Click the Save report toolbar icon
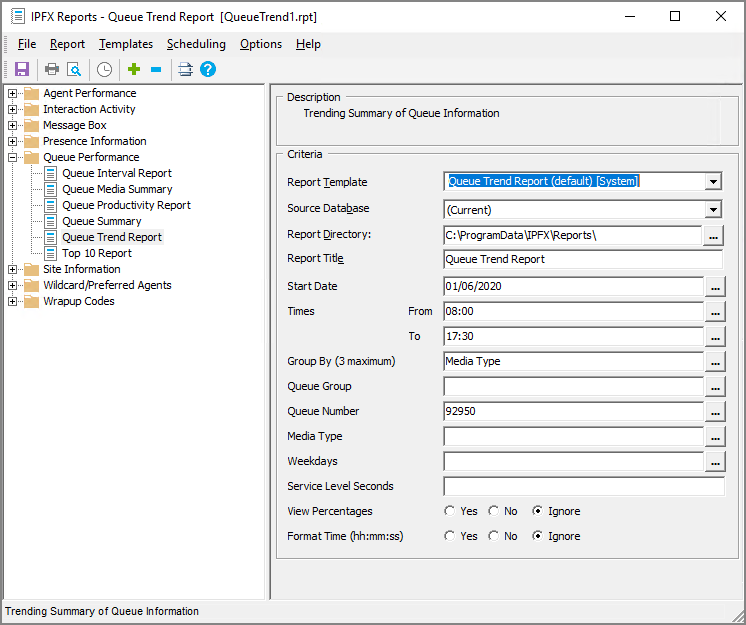 [x=22, y=69]
